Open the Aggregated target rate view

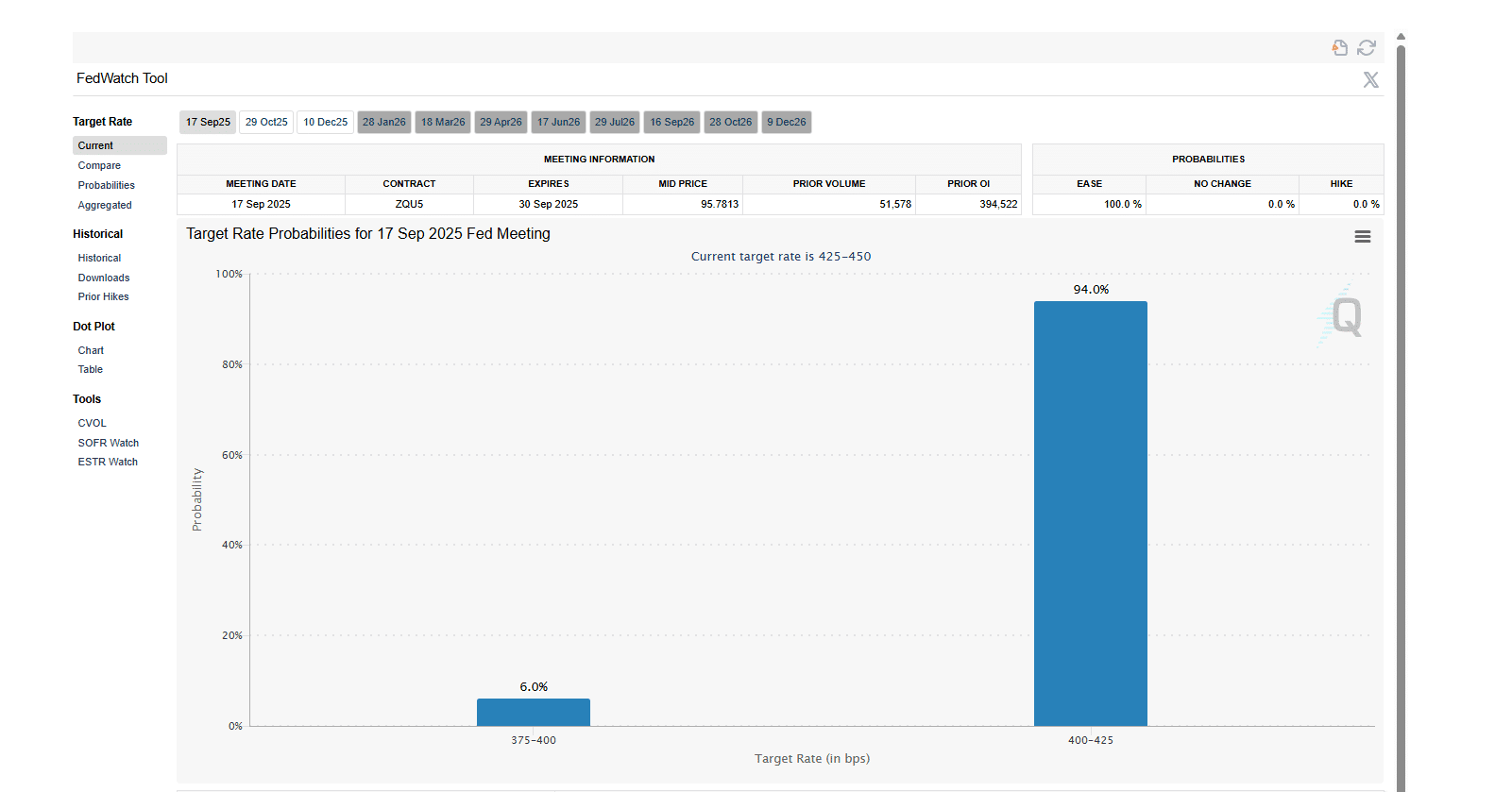click(x=105, y=205)
